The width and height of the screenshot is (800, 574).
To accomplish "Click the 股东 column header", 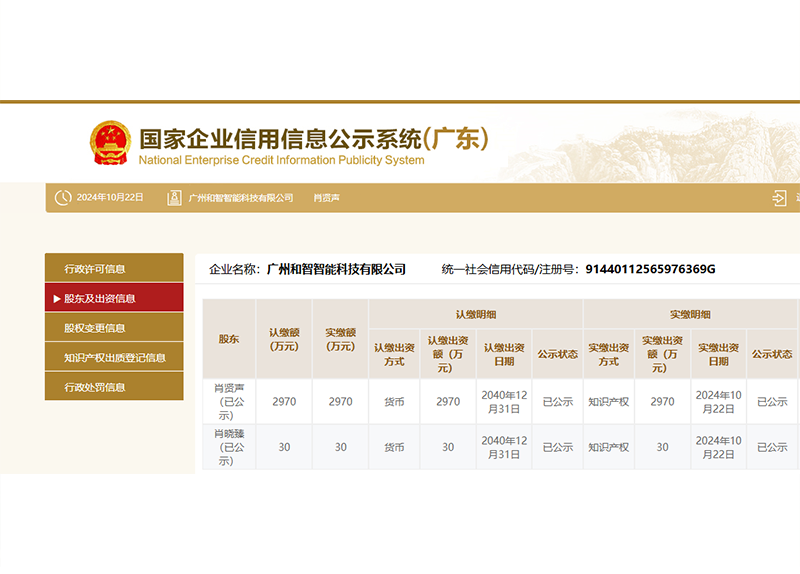I will pyautogui.click(x=229, y=339).
